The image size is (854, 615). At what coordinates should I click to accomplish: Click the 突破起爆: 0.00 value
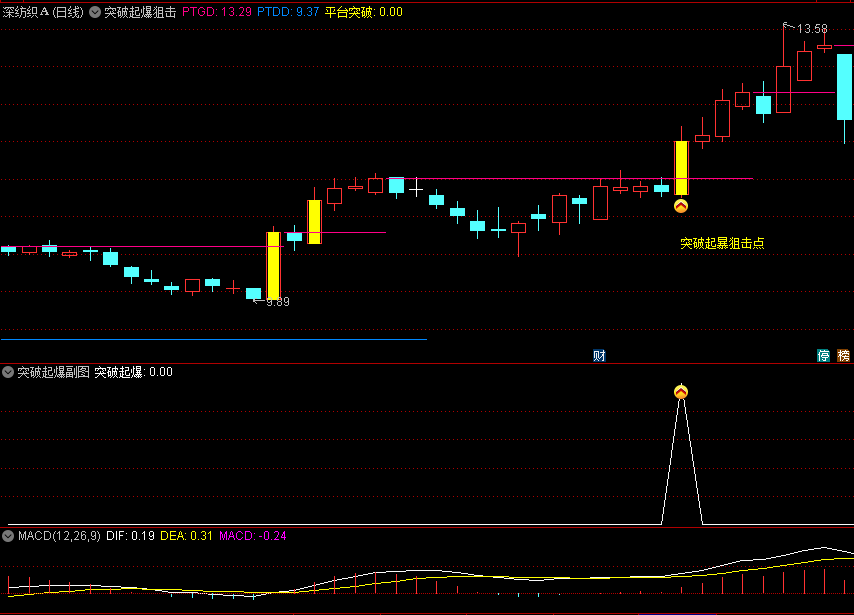click(x=133, y=372)
